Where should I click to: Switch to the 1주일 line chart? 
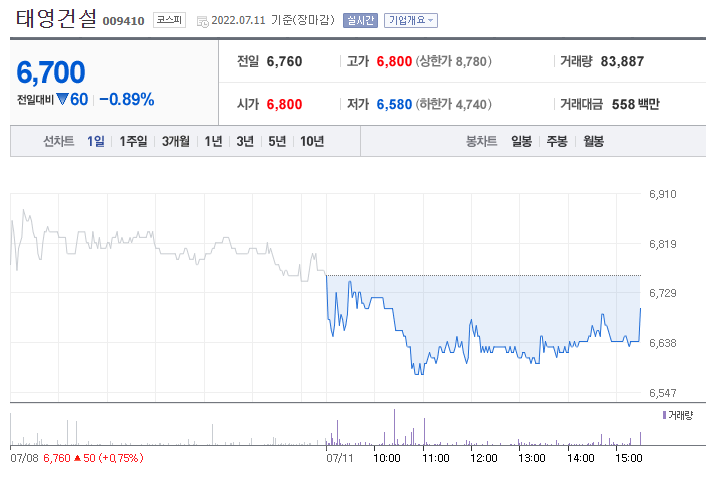[x=133, y=141]
